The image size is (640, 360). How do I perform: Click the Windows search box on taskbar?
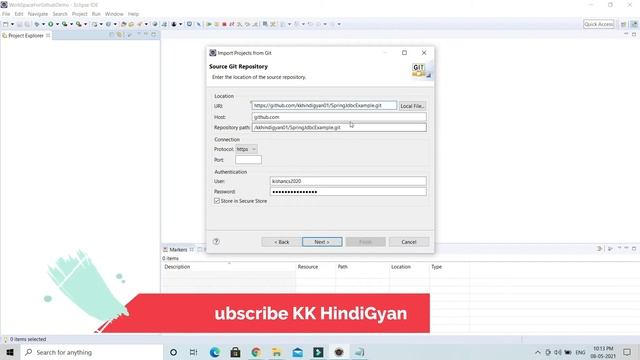click(91, 352)
